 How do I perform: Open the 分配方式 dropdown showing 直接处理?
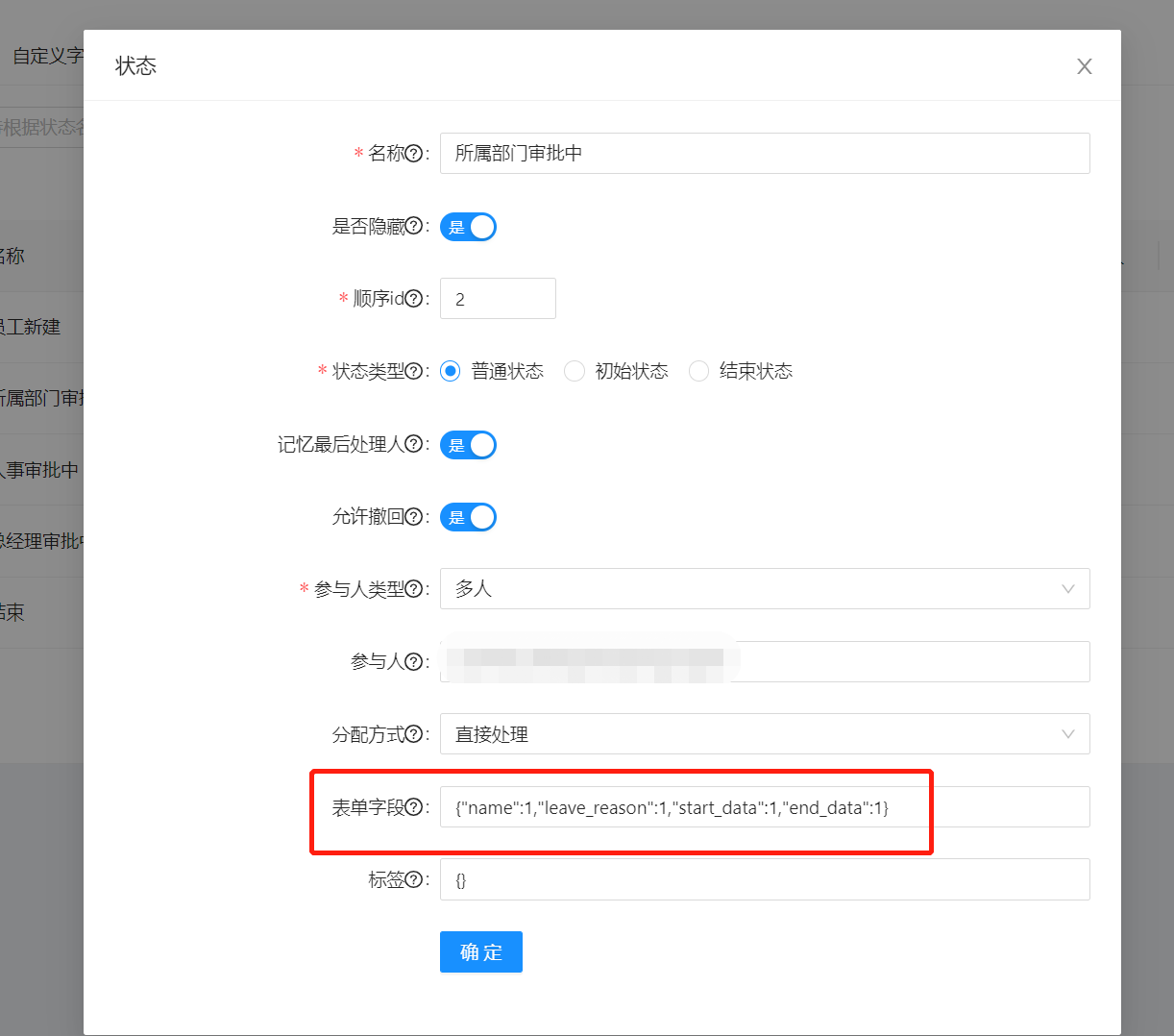pos(765,734)
